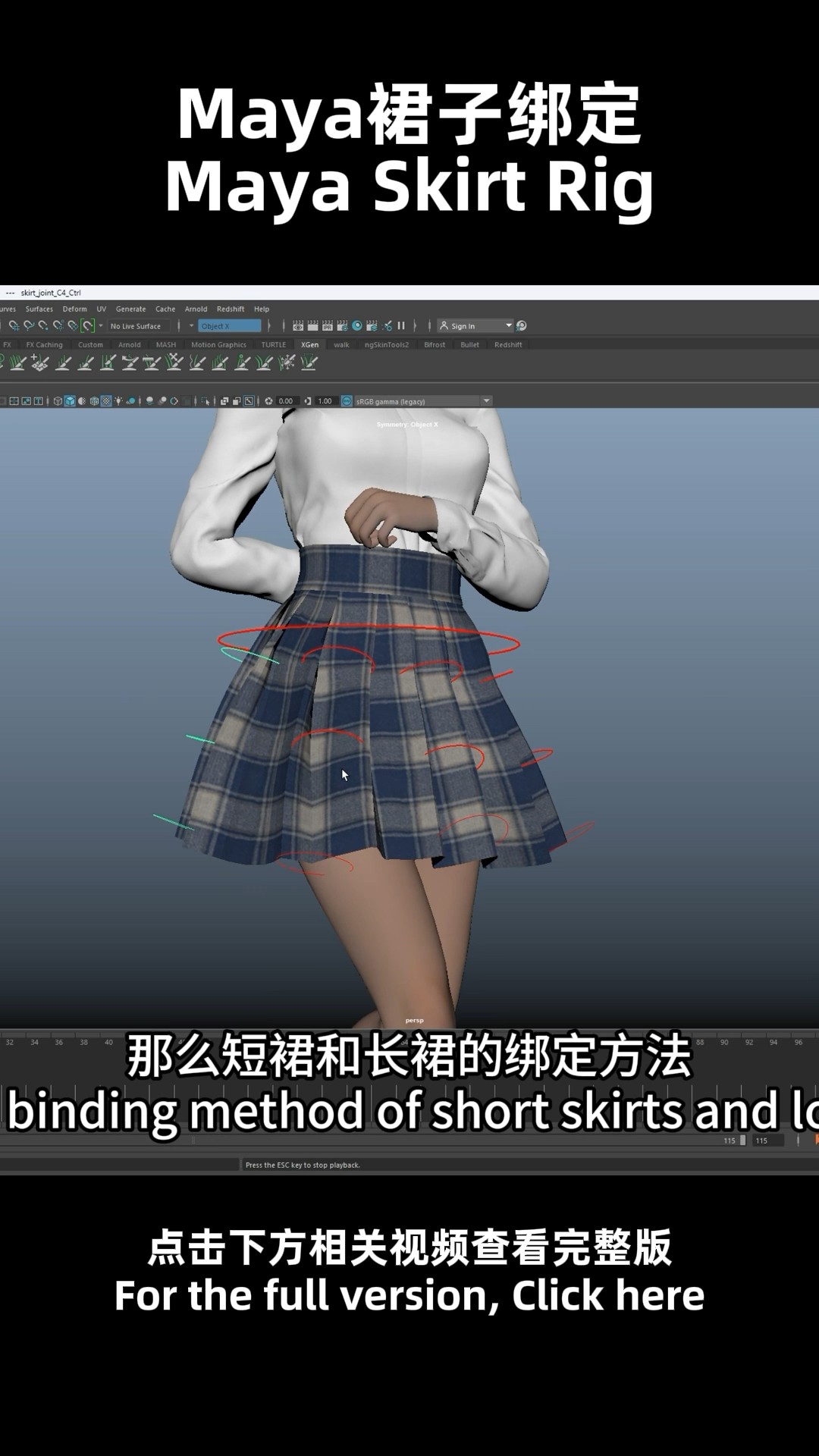Toggle Isolate Select in panel toolbar
819x1456 pixels.
[x=205, y=400]
